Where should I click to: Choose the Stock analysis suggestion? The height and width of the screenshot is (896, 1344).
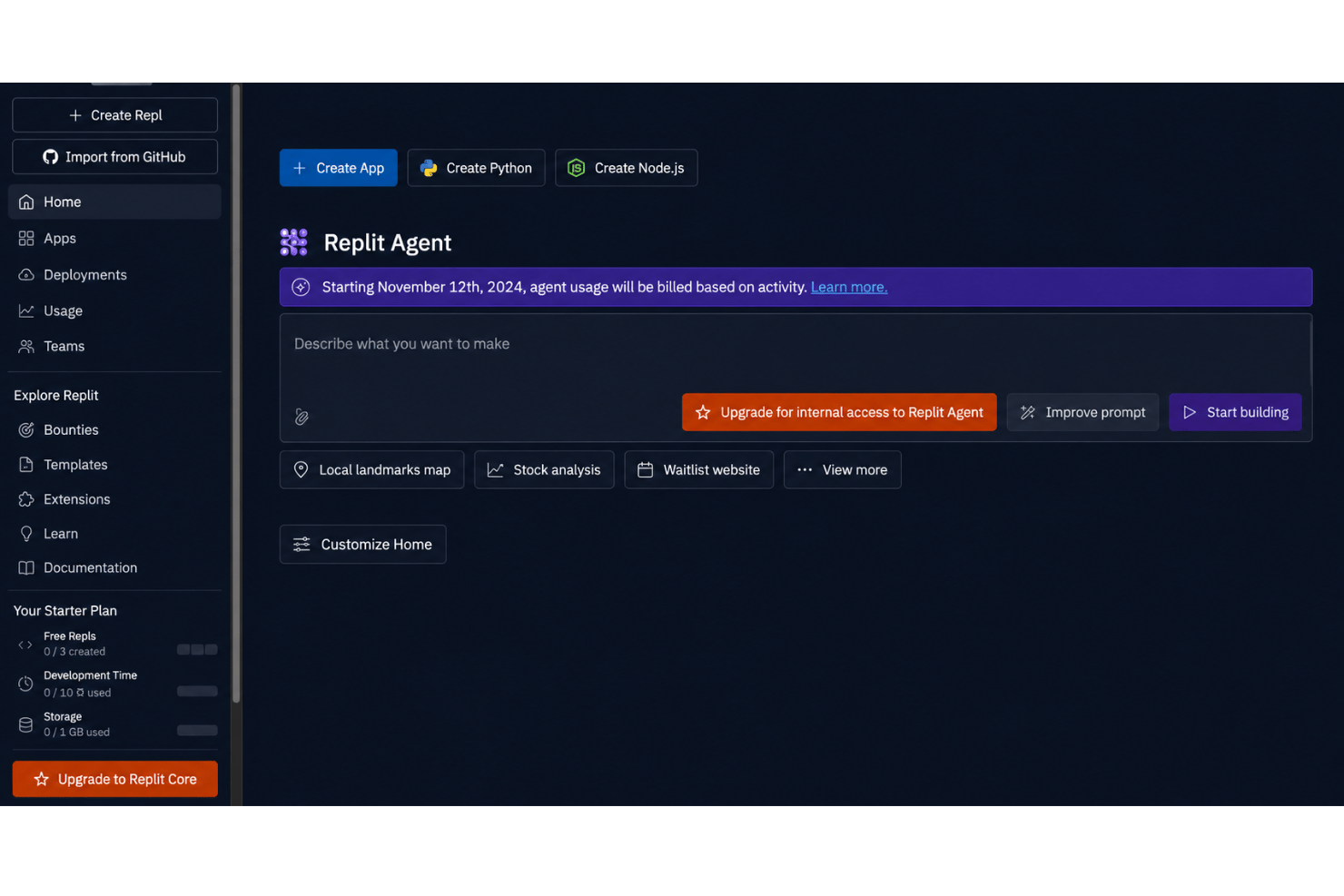coord(544,469)
